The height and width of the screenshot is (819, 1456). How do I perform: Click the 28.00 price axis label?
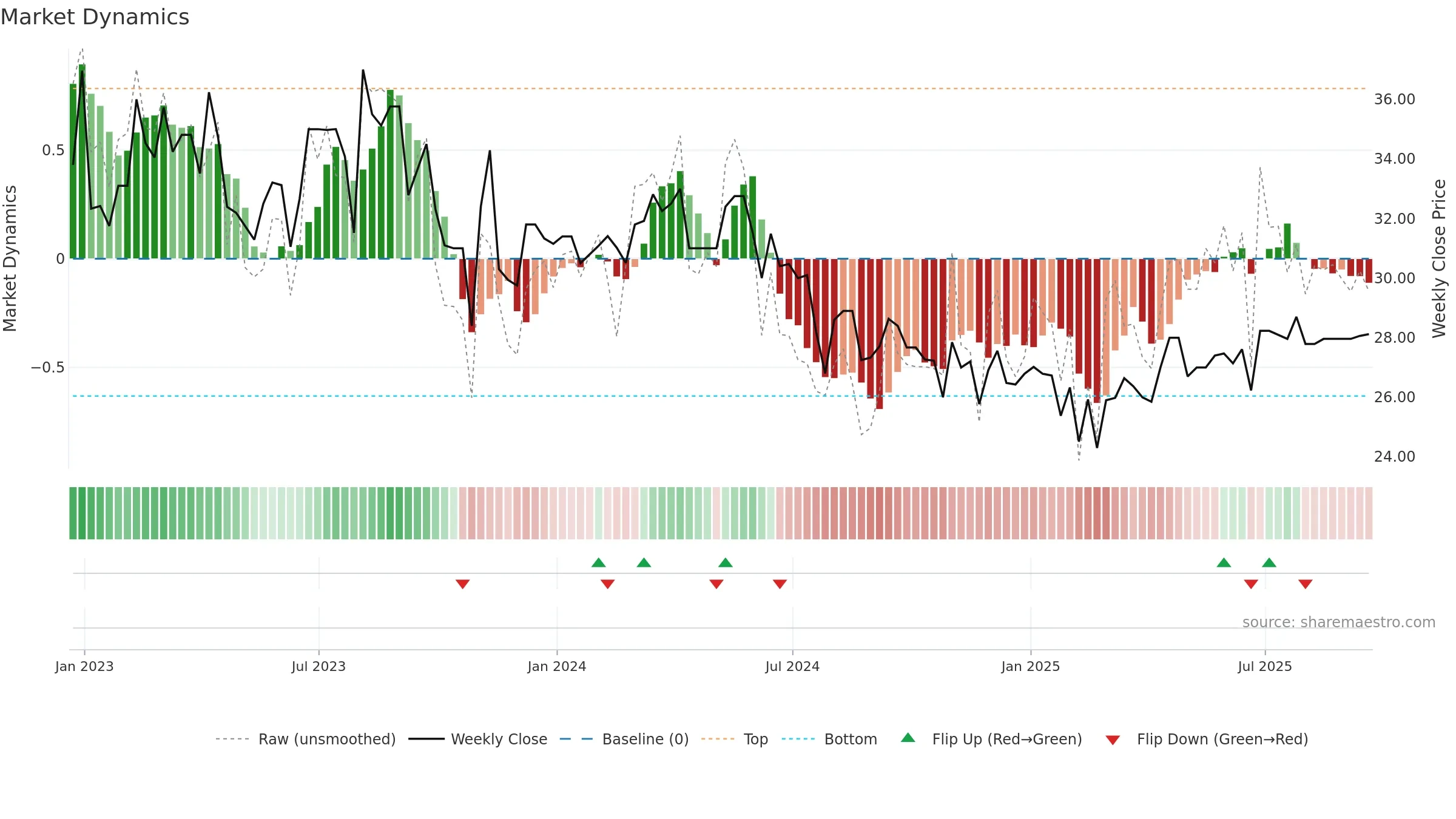[1395, 337]
